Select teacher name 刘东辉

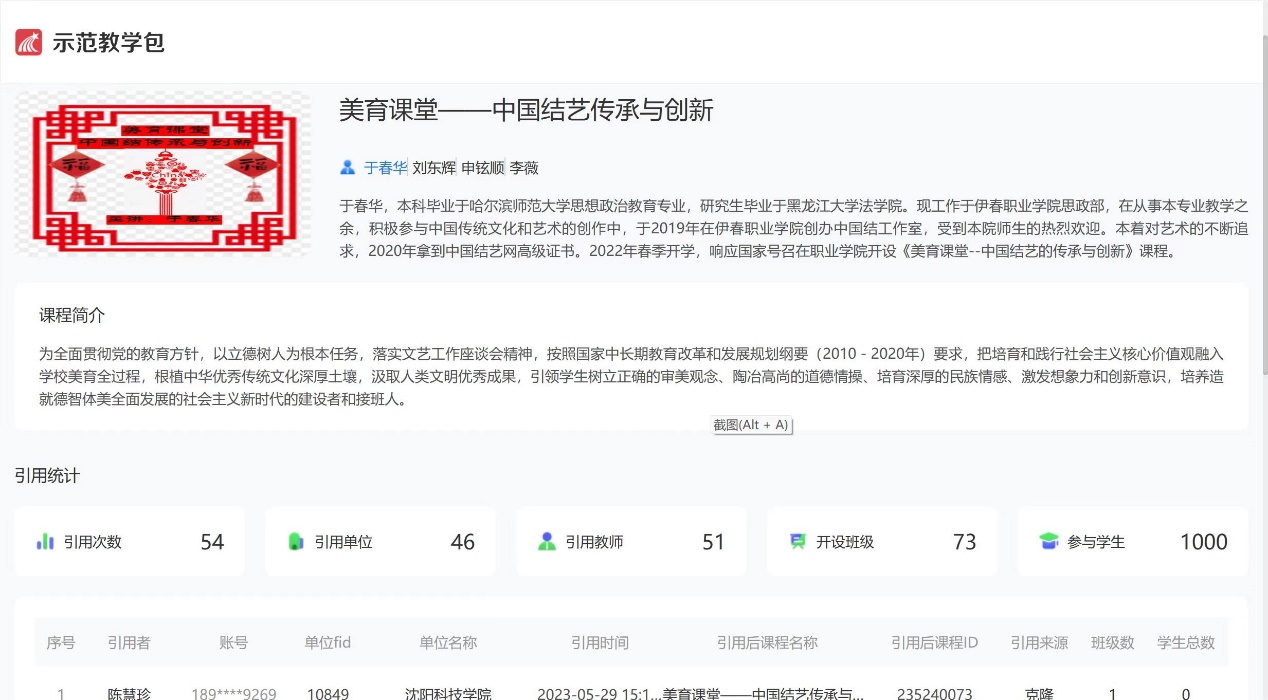[x=434, y=168]
